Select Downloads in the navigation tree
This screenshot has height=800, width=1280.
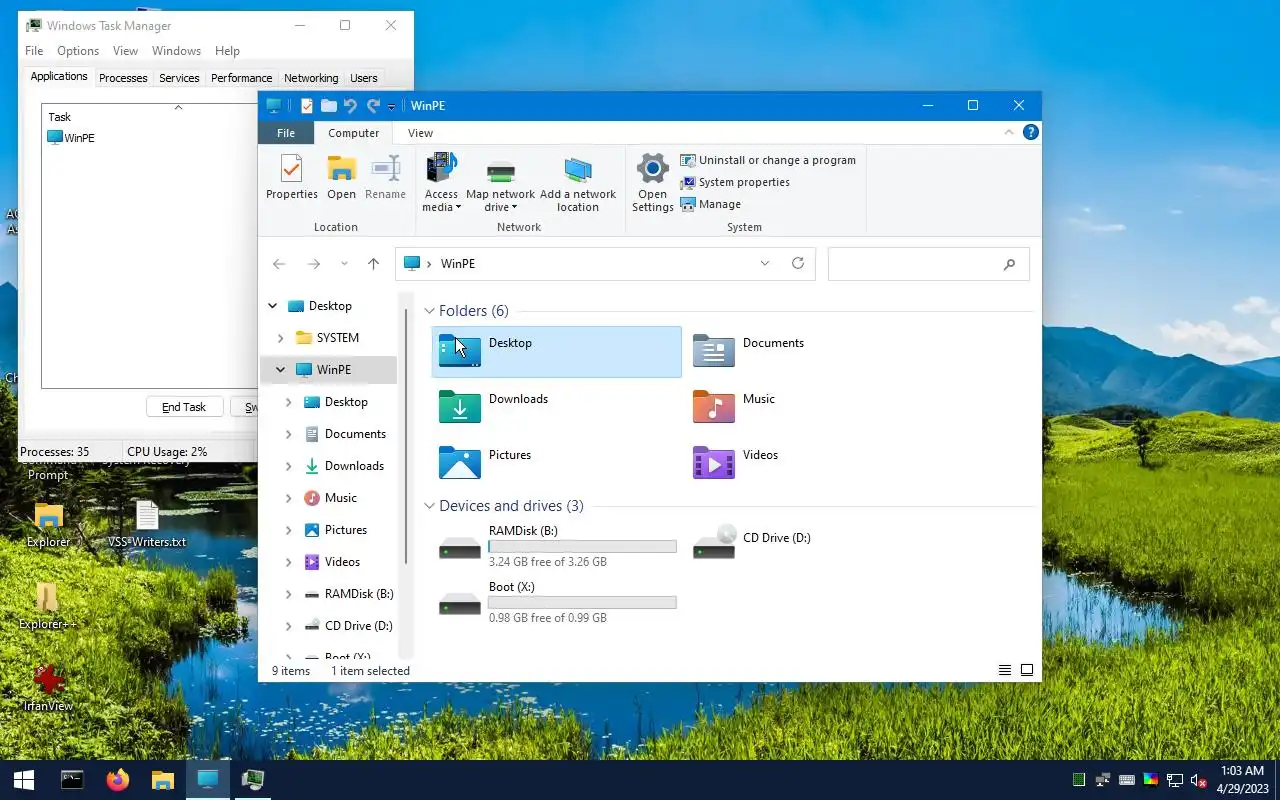pyautogui.click(x=354, y=466)
